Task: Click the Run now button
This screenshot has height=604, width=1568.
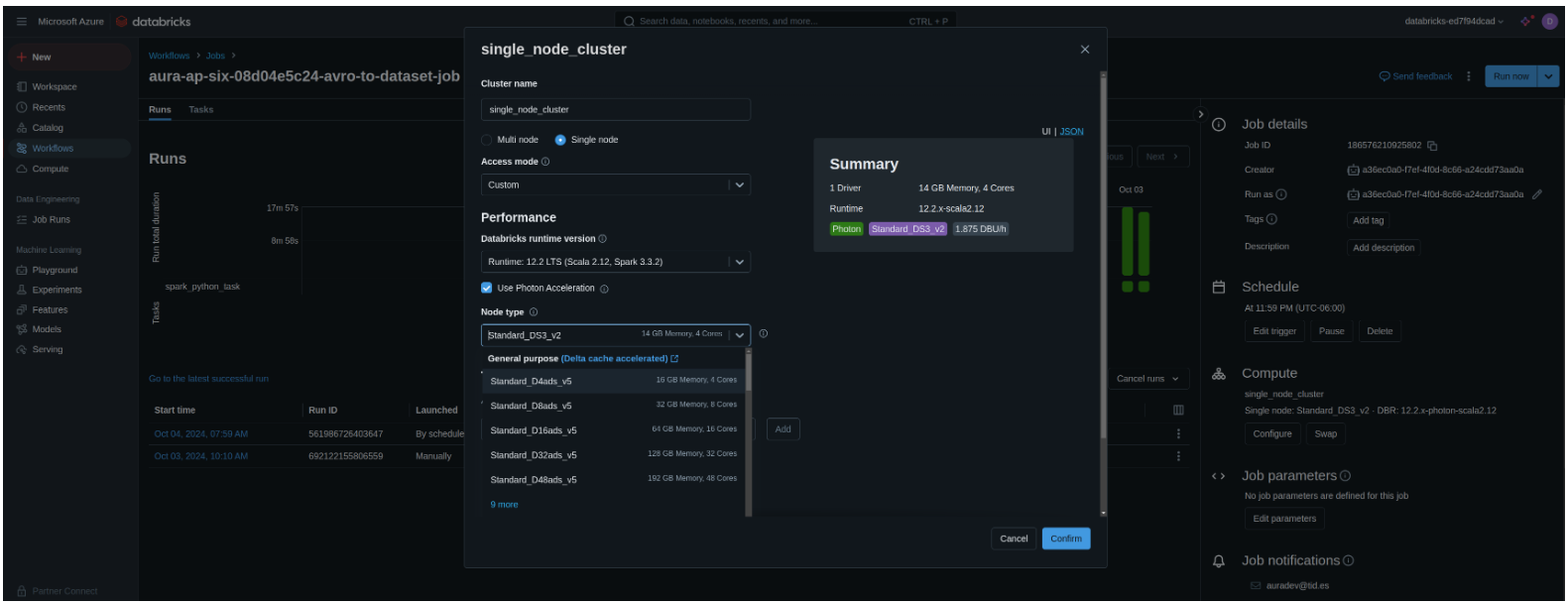Action: pos(1510,76)
